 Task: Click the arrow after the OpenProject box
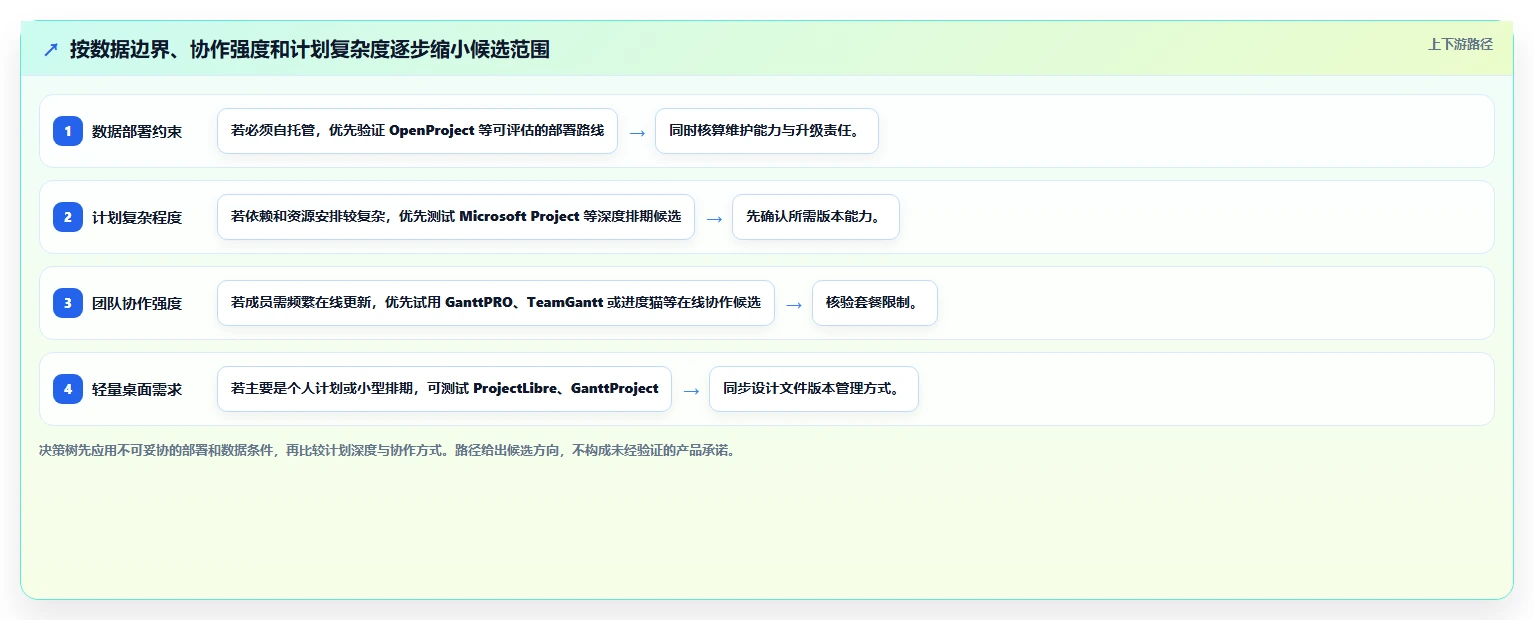click(637, 132)
